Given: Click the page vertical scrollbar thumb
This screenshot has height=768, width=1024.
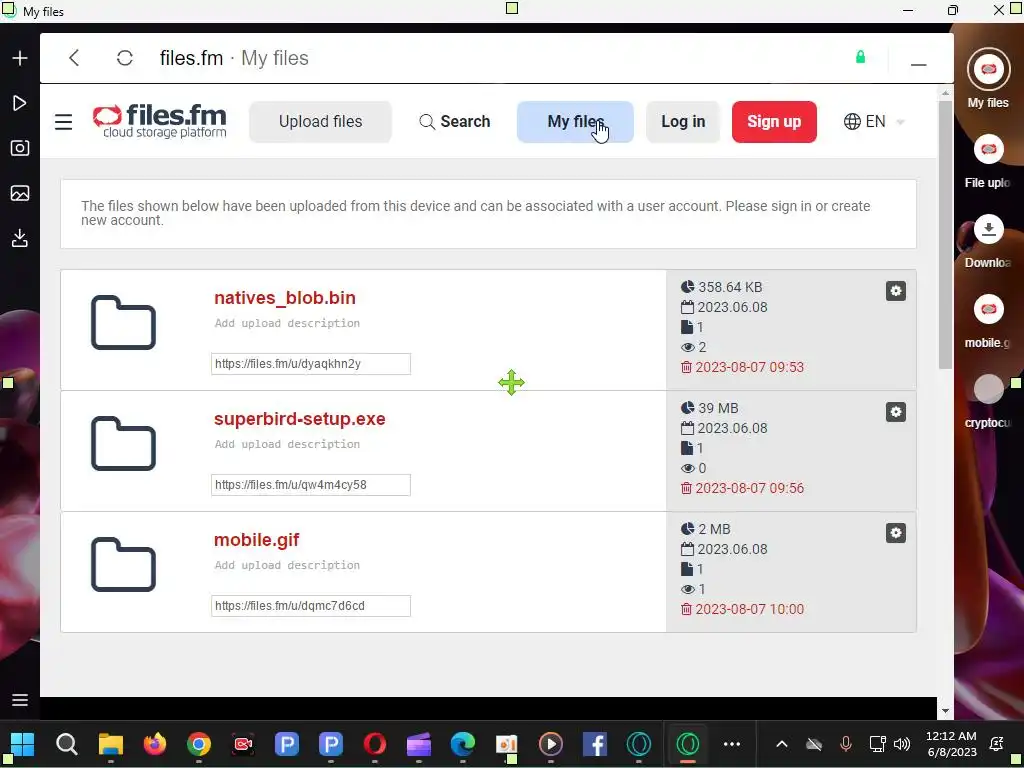Looking at the screenshot, I should 945,235.
